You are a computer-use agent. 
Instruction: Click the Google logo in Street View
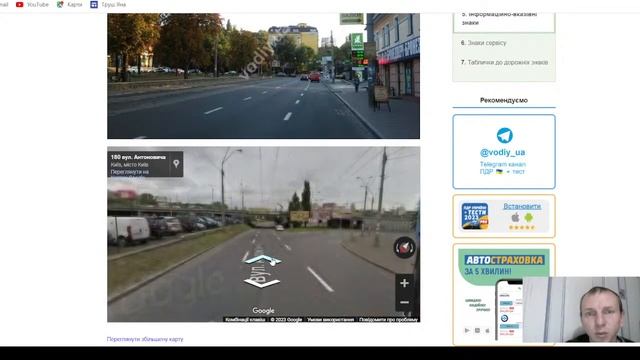click(263, 311)
